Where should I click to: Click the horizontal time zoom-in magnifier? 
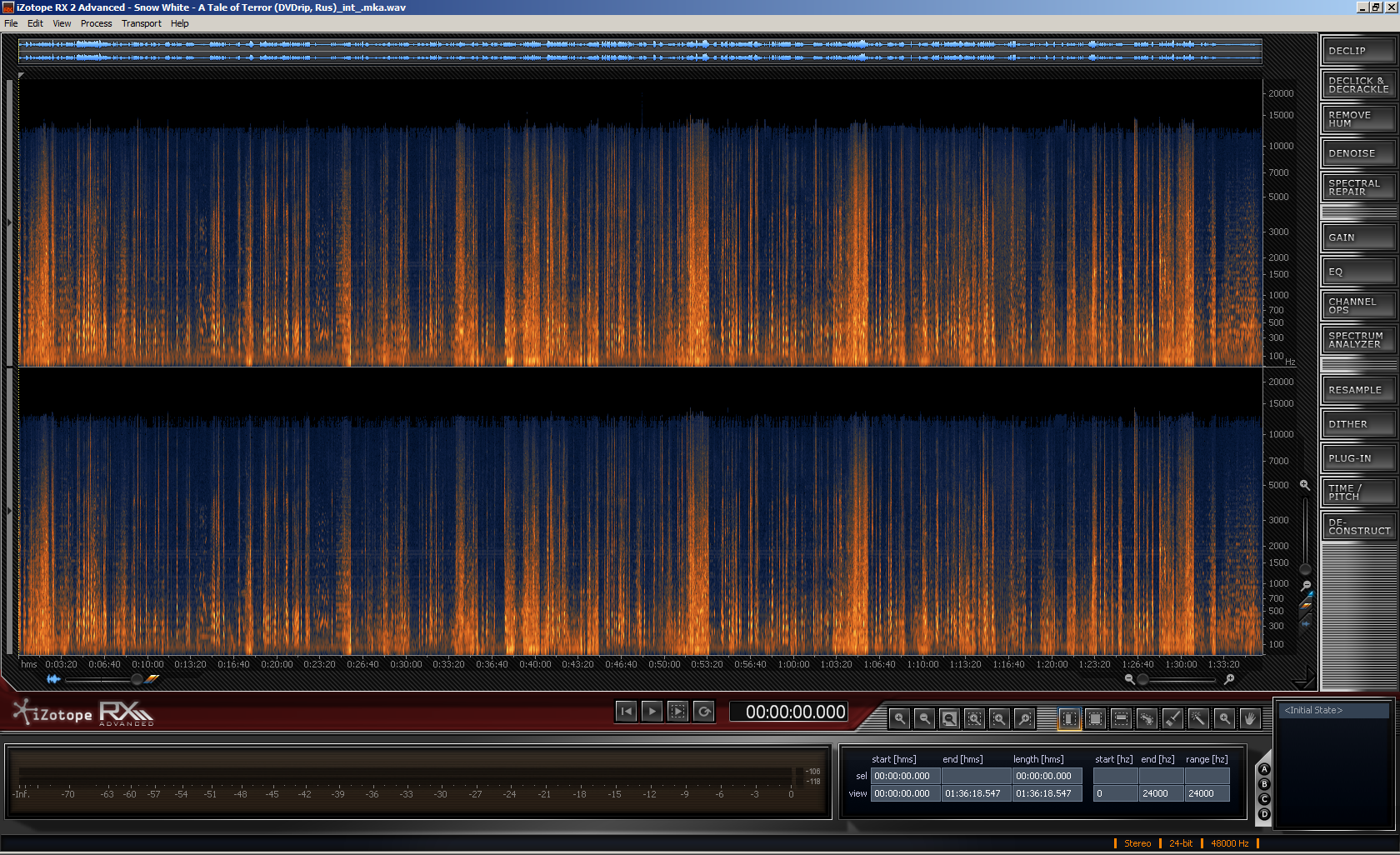[x=1229, y=679]
